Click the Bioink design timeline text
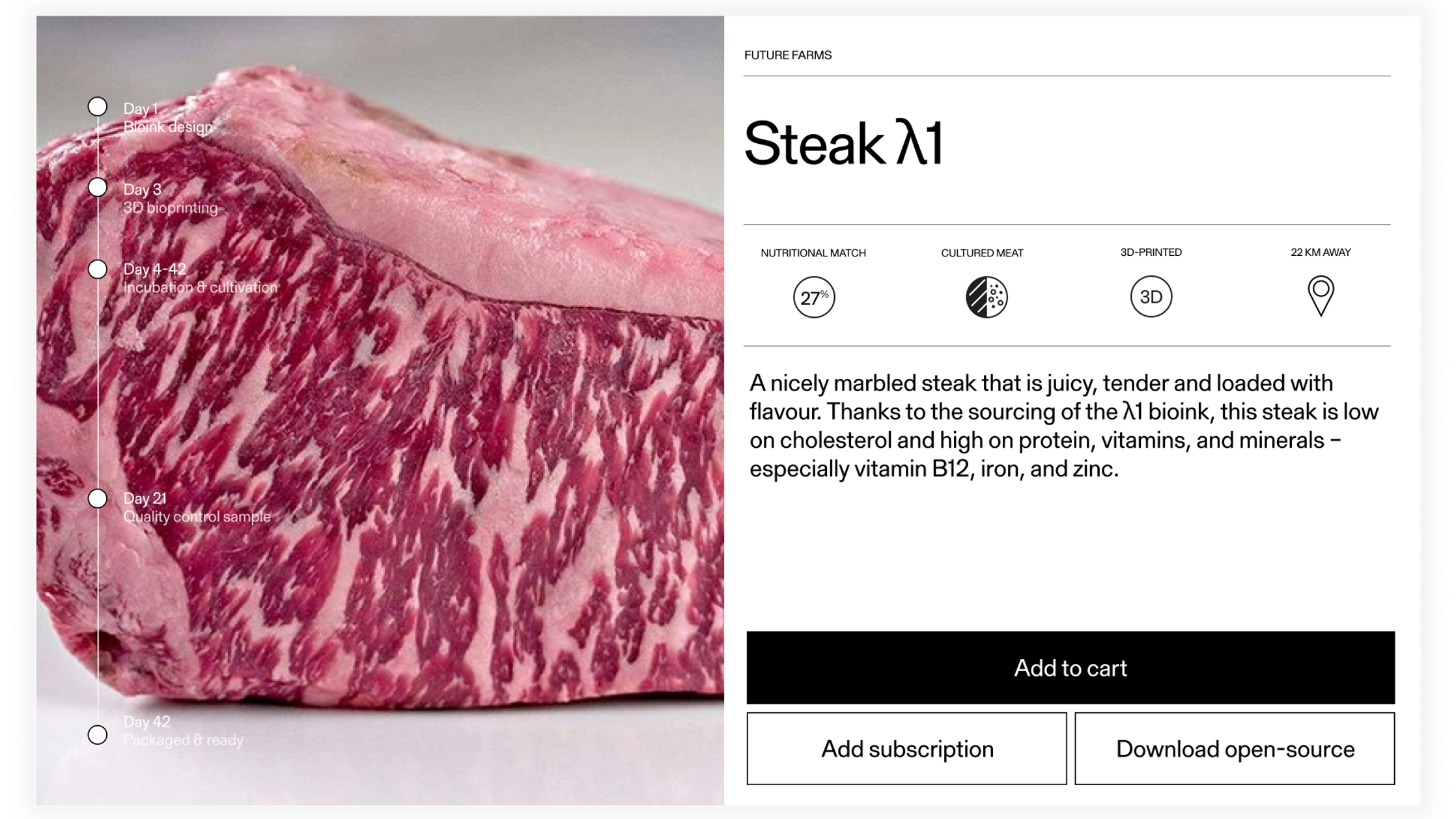Viewport: 1456px width, 819px height. (168, 127)
